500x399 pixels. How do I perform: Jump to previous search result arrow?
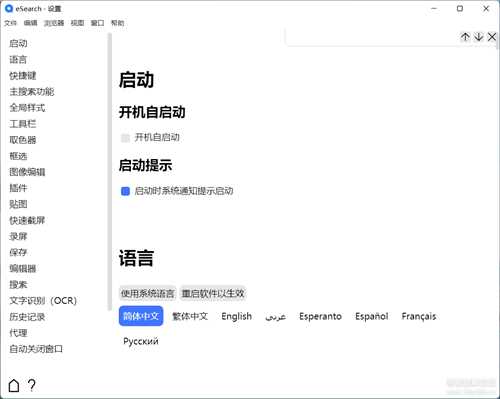pos(465,37)
